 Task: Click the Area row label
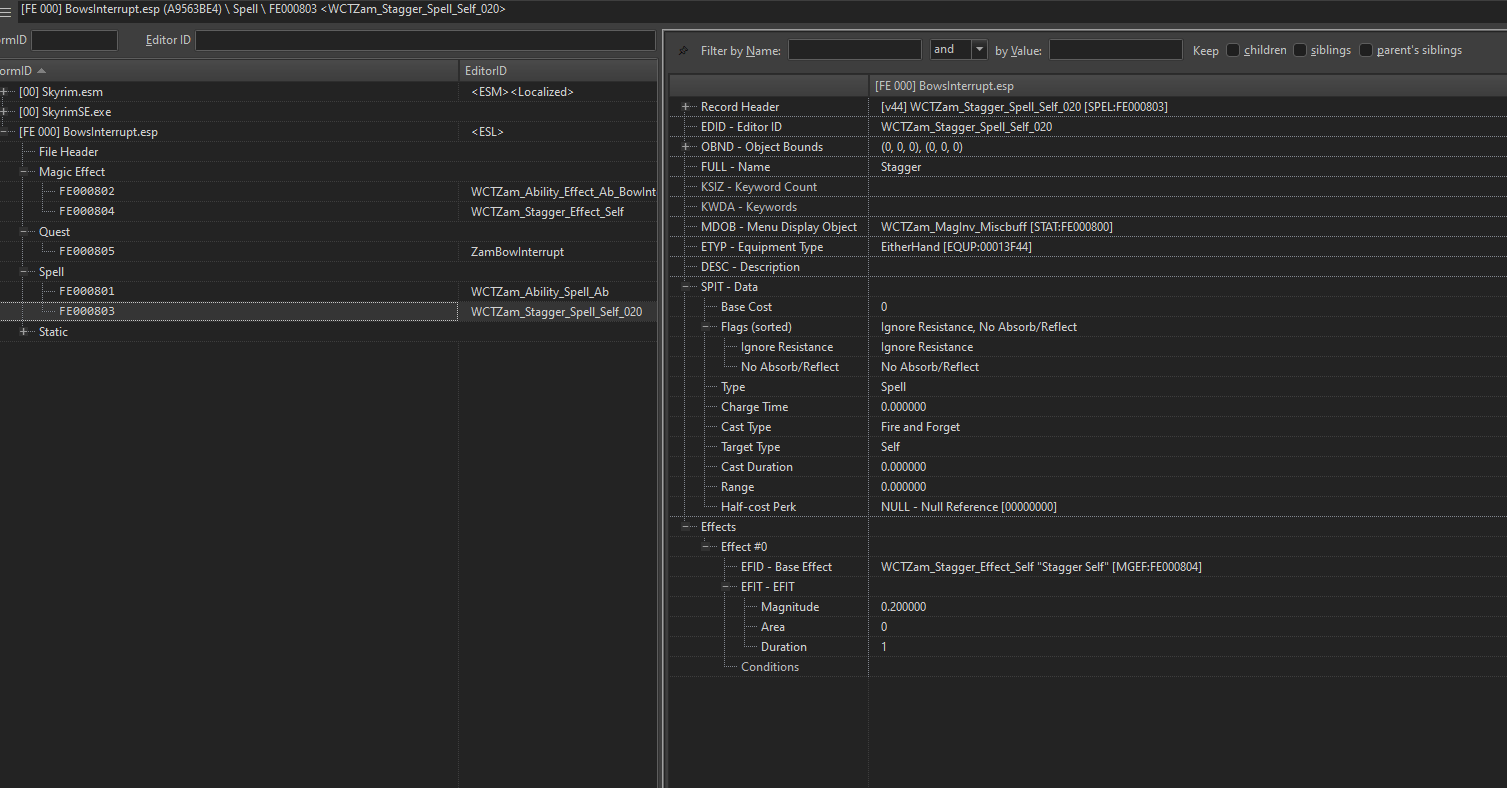coord(773,627)
